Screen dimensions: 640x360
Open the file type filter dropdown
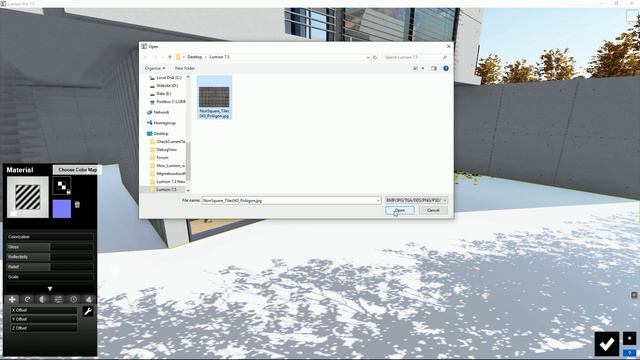(x=416, y=200)
